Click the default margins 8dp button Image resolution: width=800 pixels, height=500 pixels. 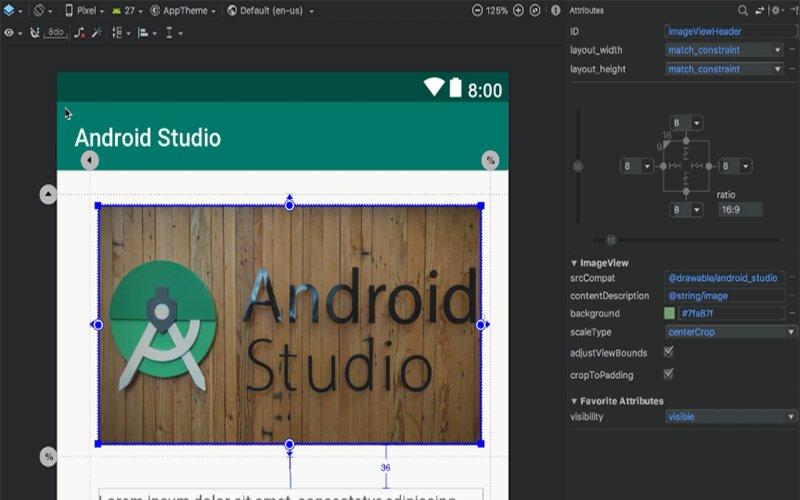[56, 33]
